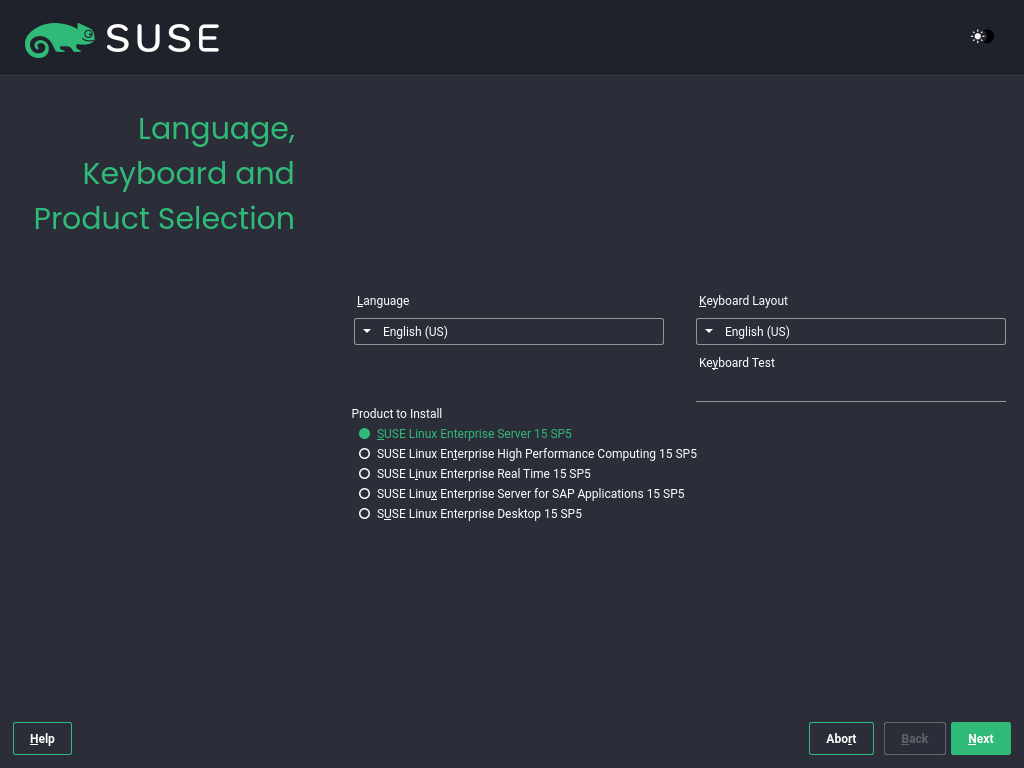This screenshot has height=768, width=1024.
Task: Click the disabled Back button
Action: click(914, 738)
